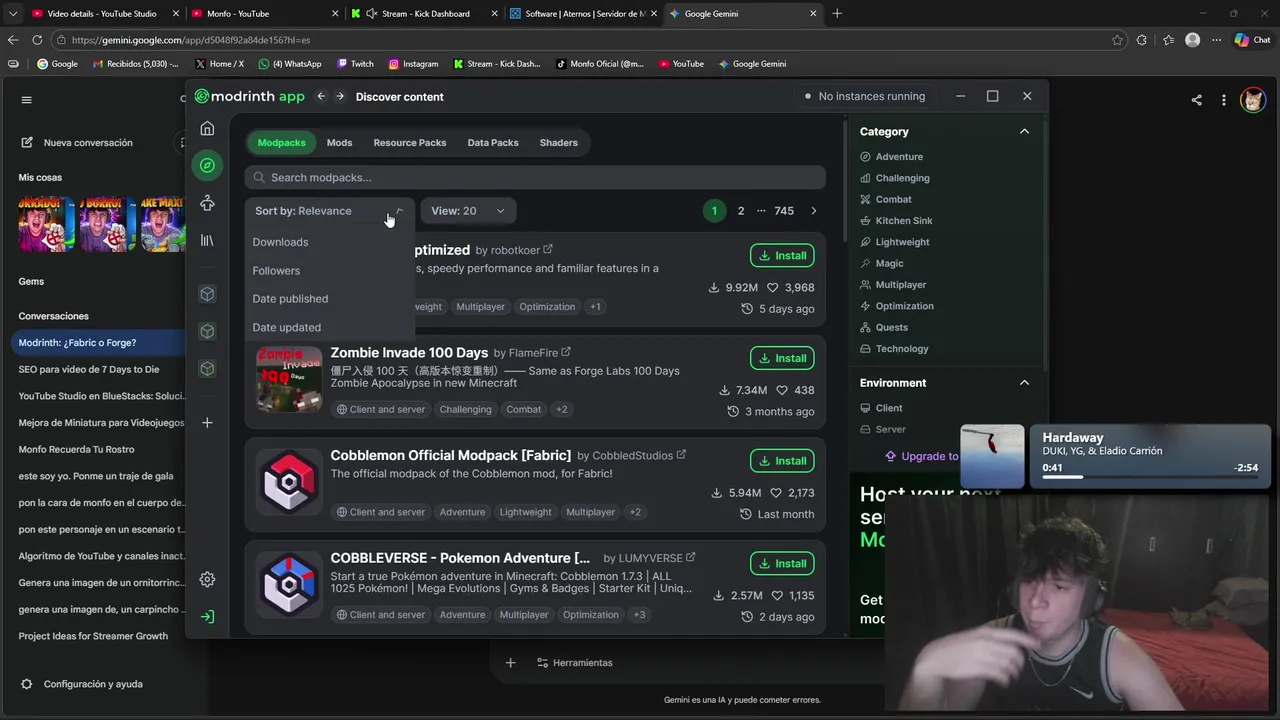
Task: Toggle the Adventure category filter
Action: [x=892, y=157]
